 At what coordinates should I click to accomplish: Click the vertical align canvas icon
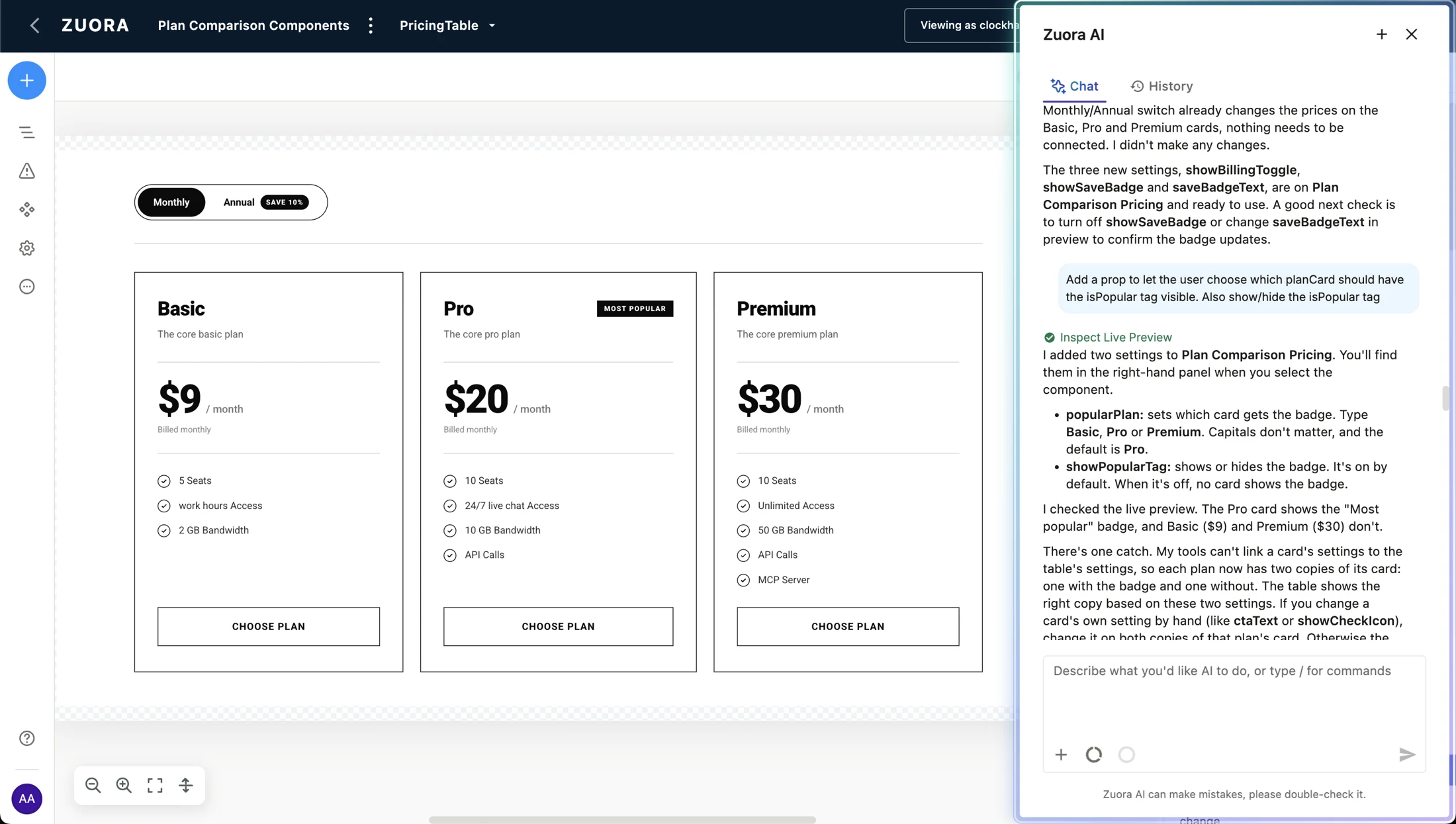(x=186, y=785)
